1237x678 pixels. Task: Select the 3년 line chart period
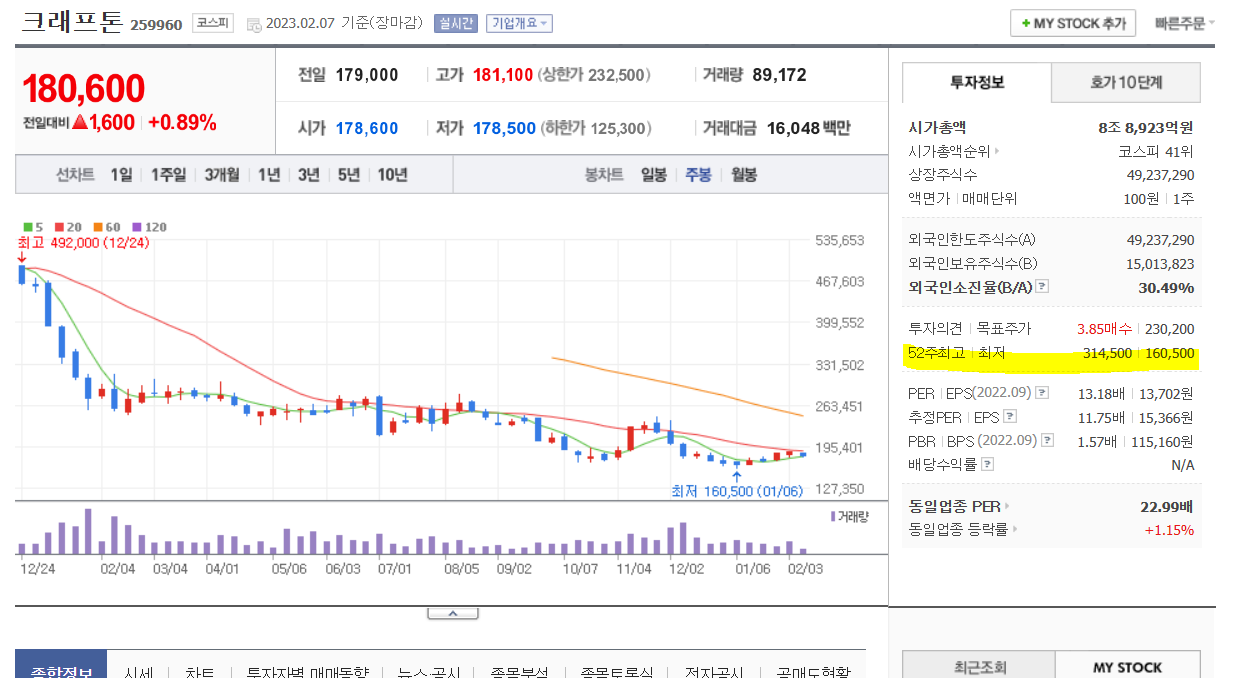tap(309, 175)
